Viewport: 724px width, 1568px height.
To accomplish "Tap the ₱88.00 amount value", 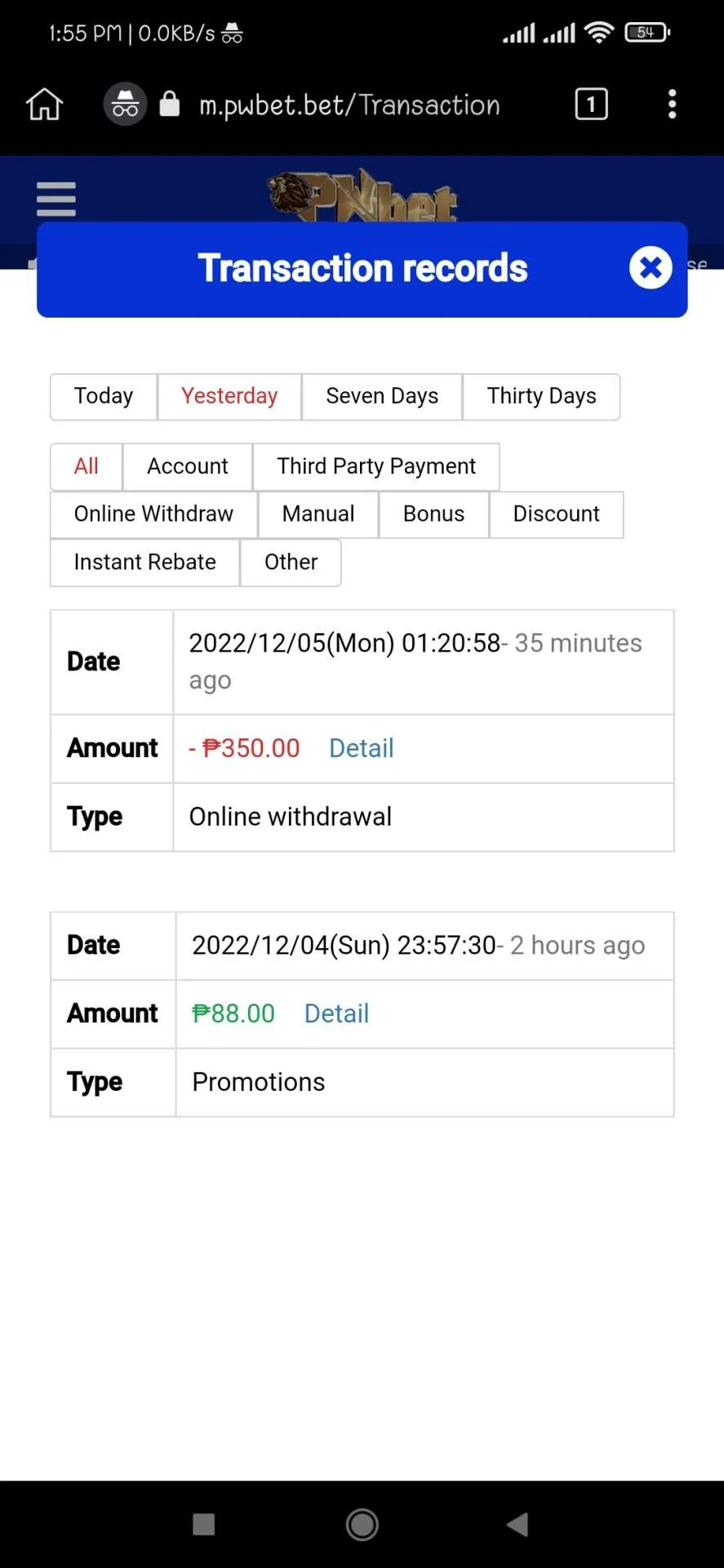I will 233,1014.
